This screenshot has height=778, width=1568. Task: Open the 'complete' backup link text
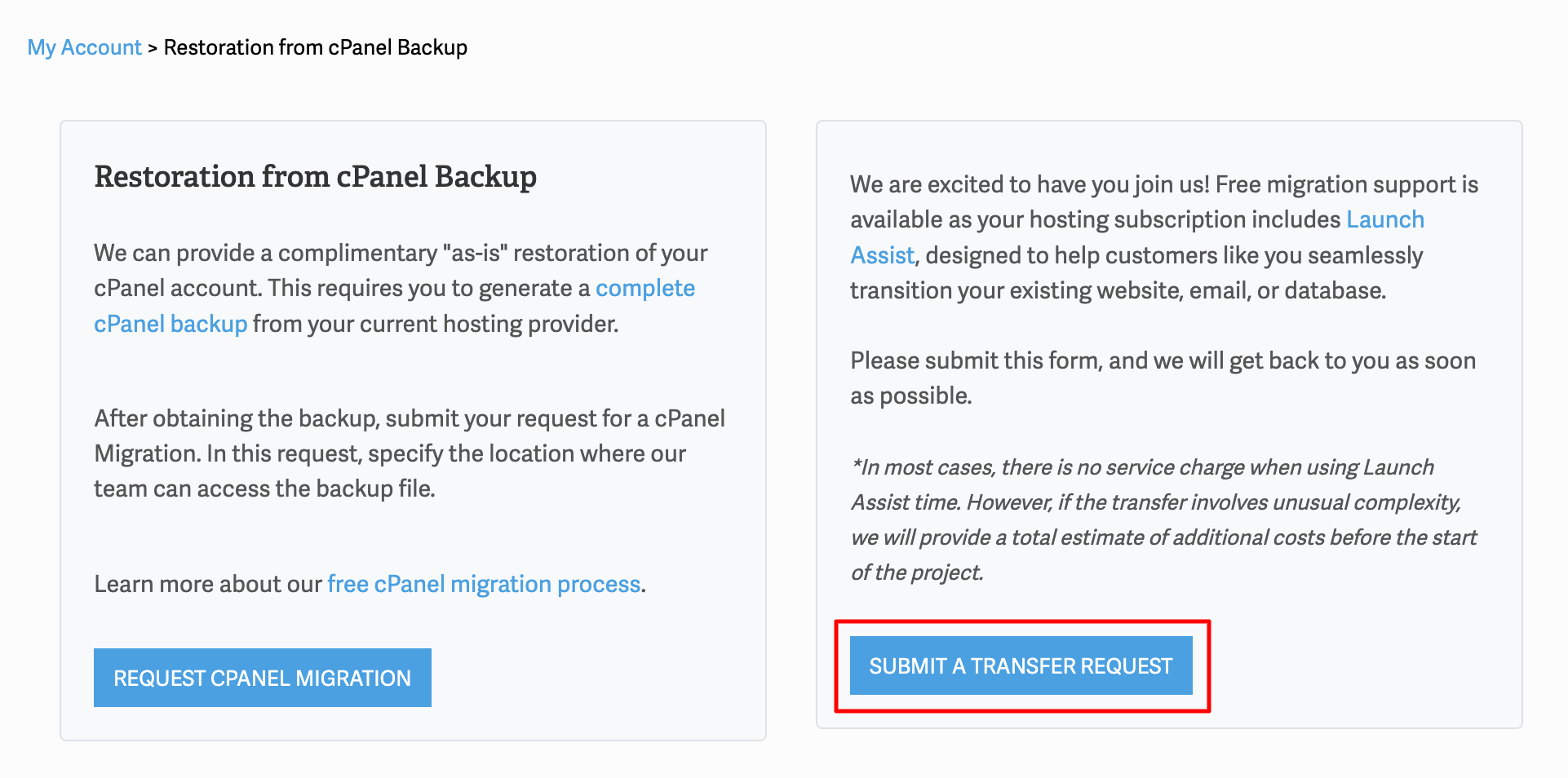pyautogui.click(x=644, y=289)
